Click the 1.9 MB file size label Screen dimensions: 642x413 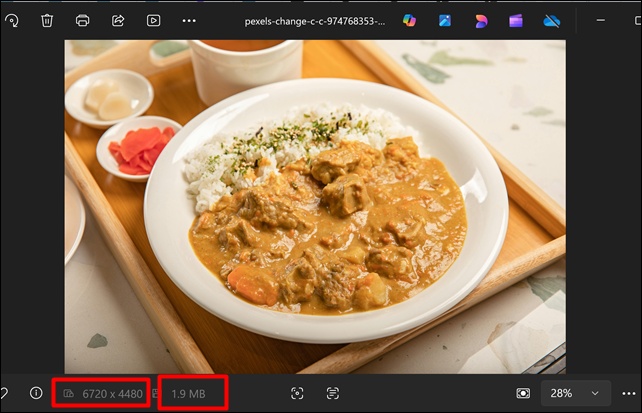189,394
